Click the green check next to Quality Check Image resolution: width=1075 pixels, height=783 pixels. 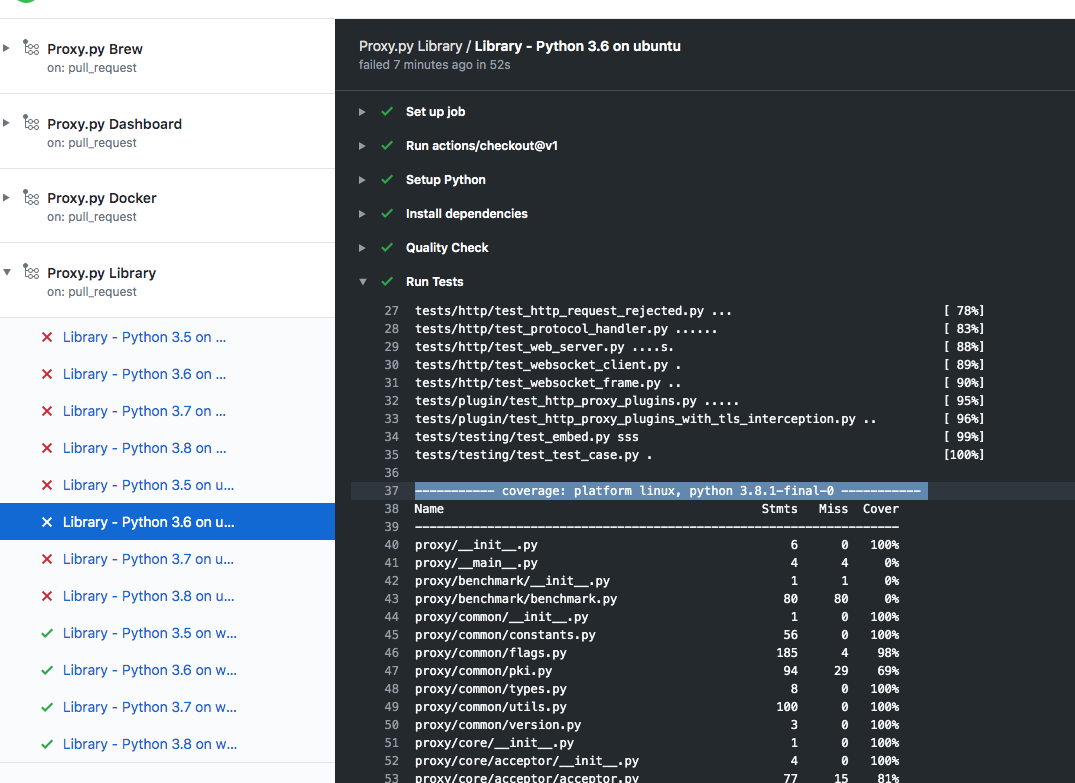(387, 248)
